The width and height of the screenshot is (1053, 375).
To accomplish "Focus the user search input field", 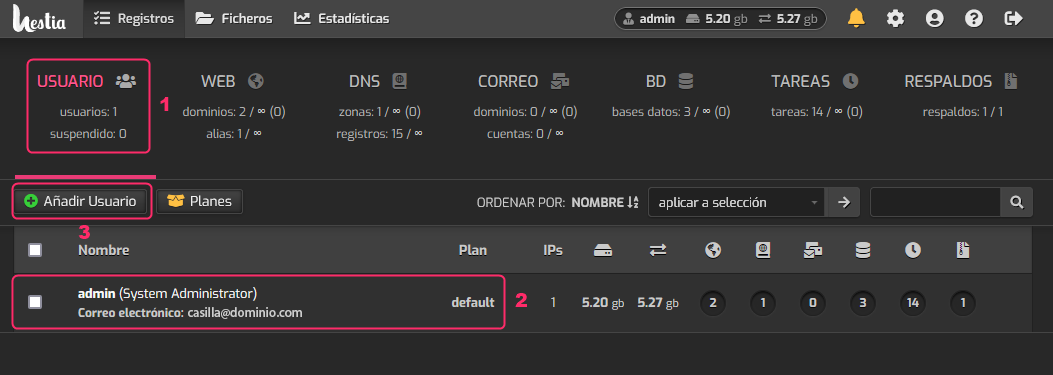I will tap(935, 202).
